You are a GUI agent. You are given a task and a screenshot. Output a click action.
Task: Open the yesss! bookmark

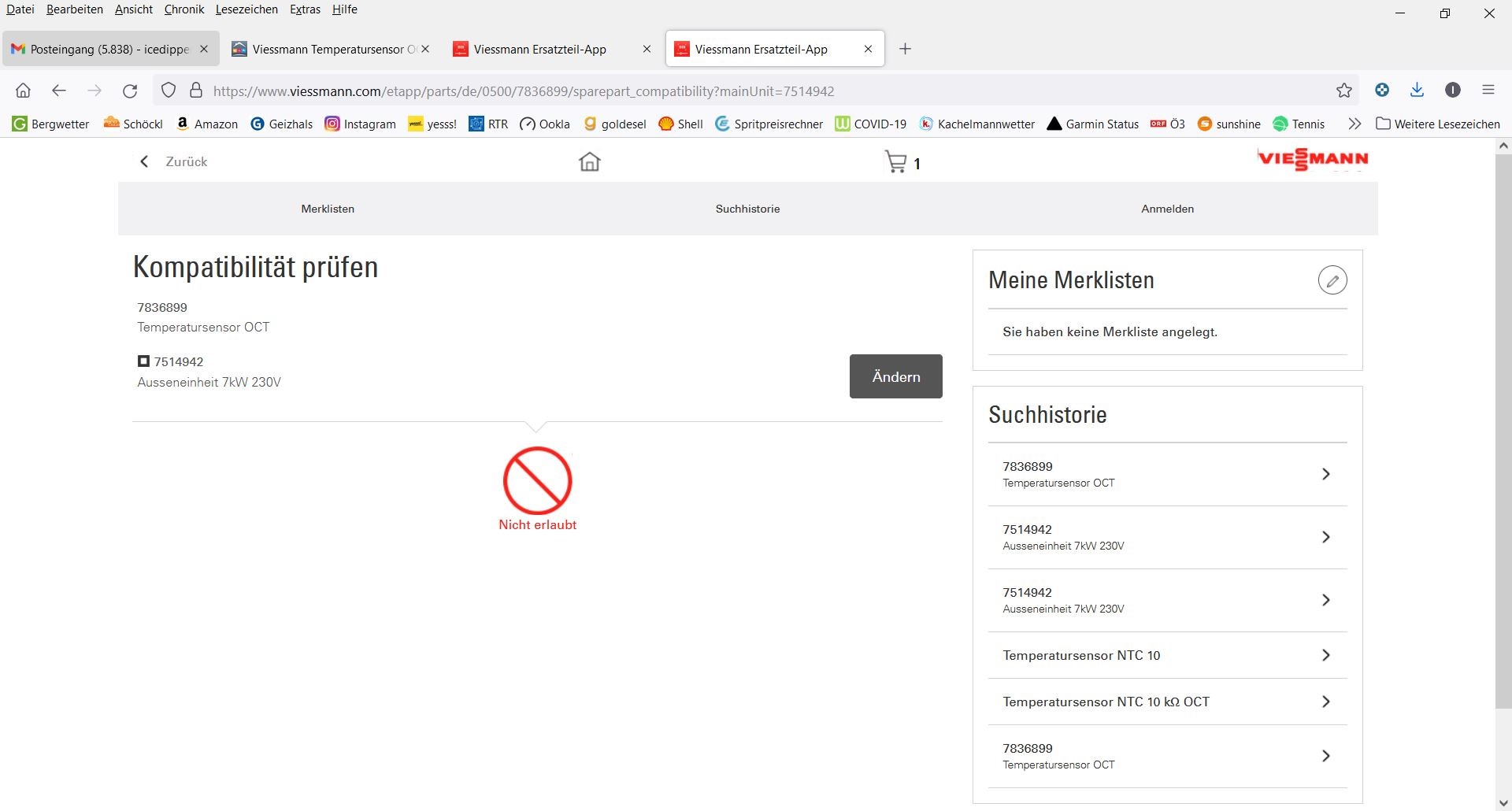432,124
